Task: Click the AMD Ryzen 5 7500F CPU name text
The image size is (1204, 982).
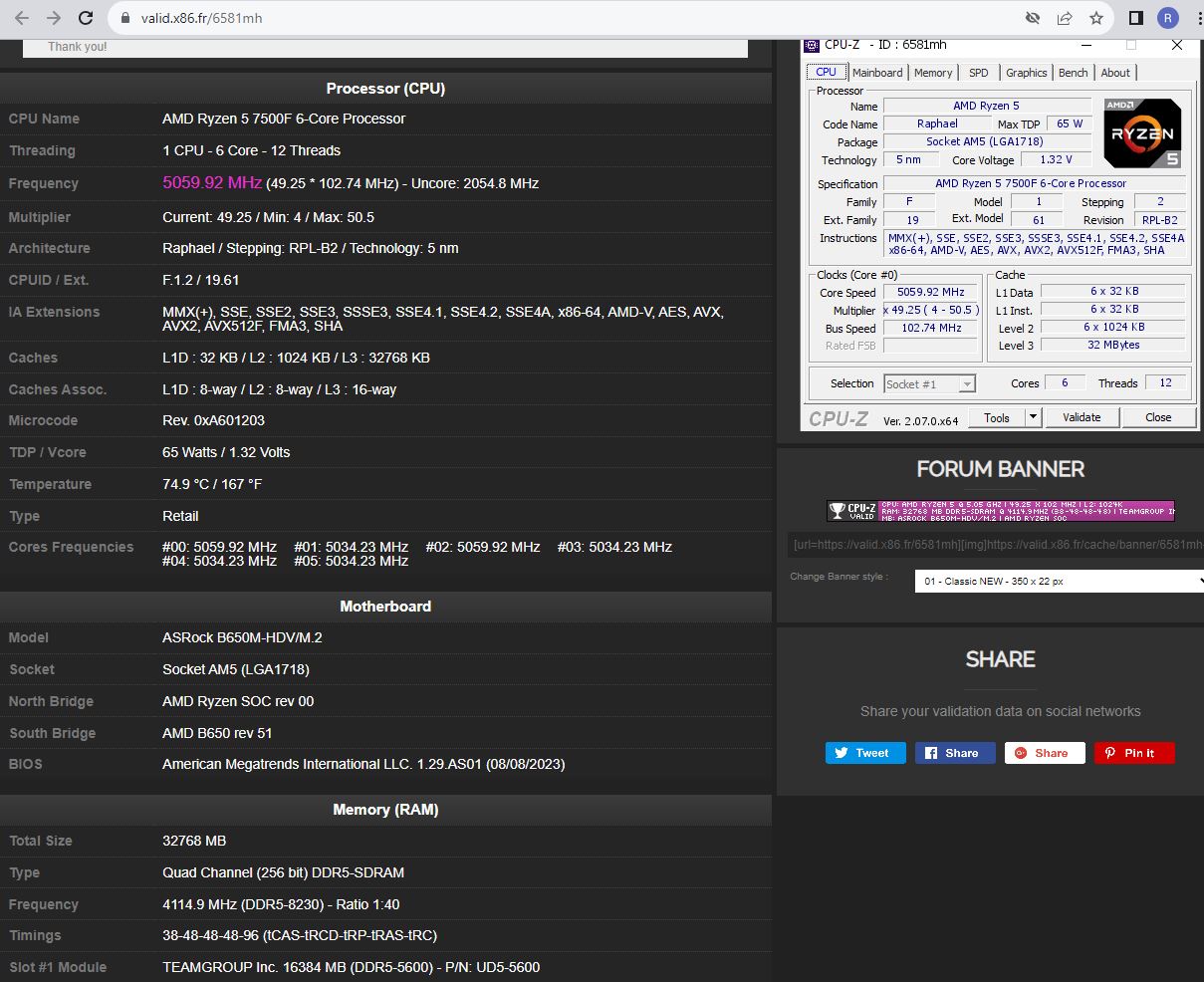Action: (284, 119)
